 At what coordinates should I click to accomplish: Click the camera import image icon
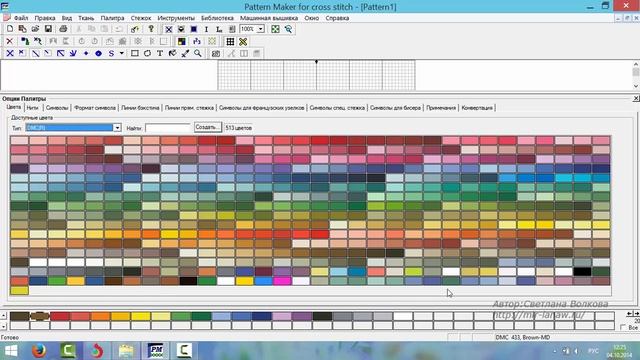coord(216,53)
